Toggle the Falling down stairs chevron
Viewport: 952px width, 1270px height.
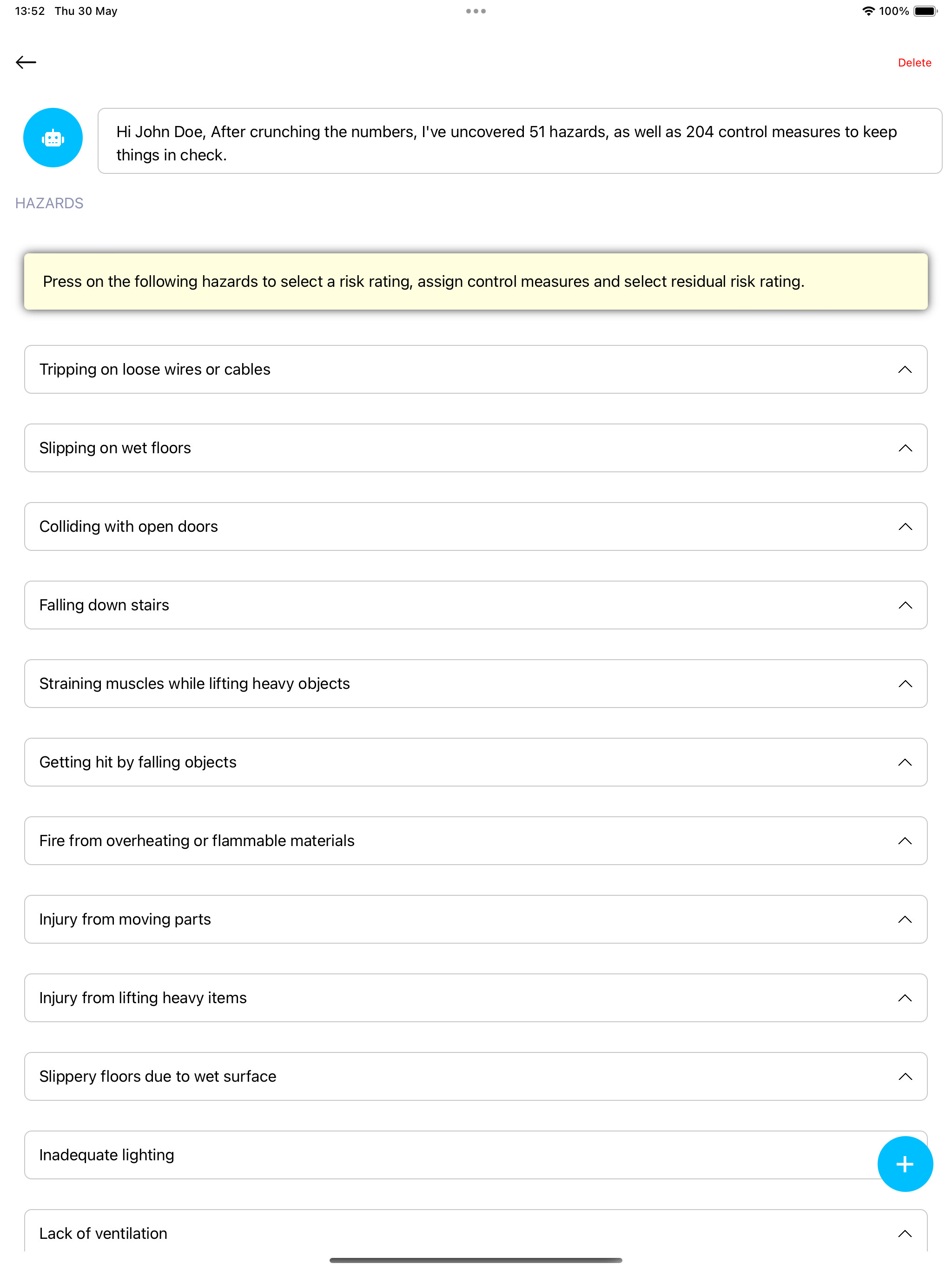pyautogui.click(x=904, y=605)
